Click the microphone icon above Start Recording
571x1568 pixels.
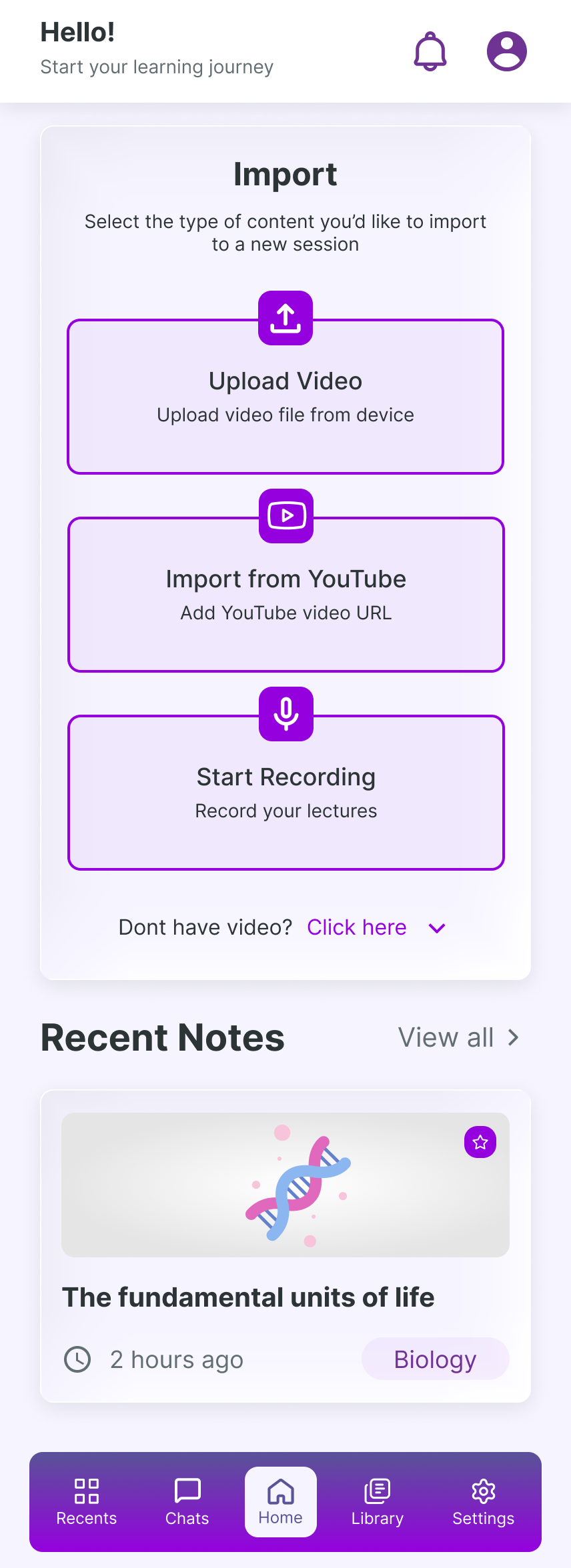[x=285, y=713]
